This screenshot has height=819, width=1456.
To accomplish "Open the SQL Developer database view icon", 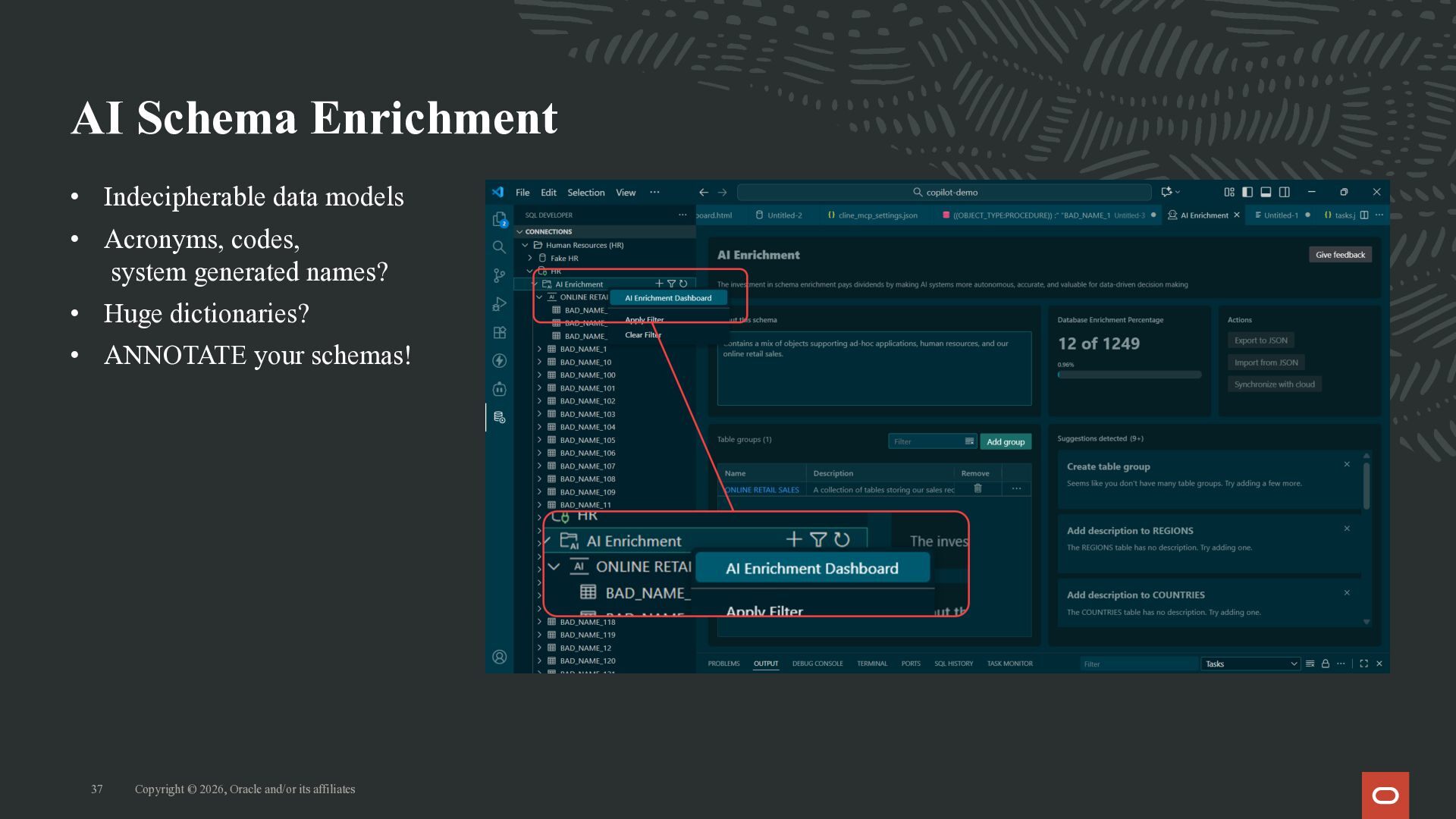I will click(499, 417).
